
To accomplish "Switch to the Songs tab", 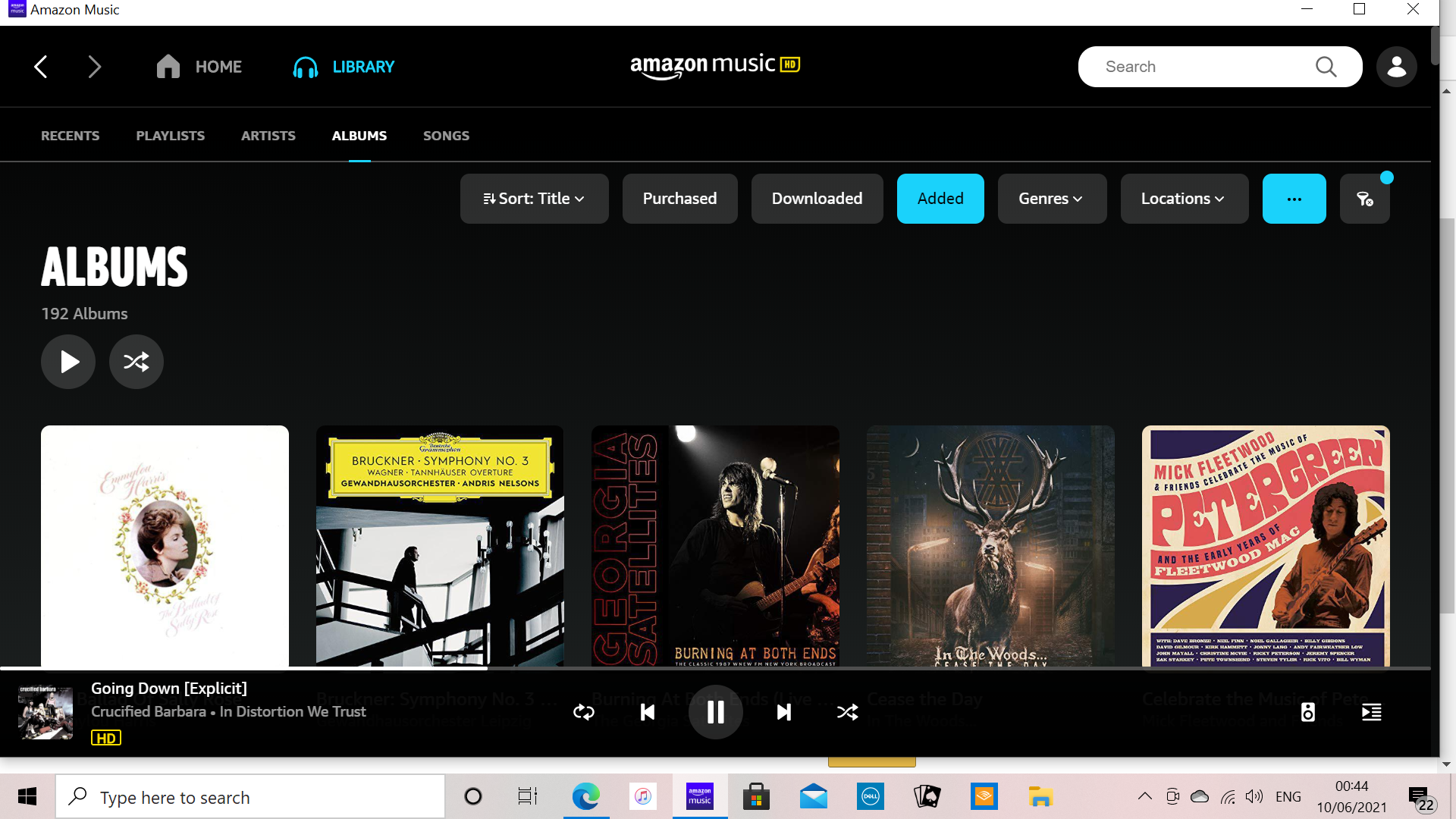I will click(x=446, y=136).
